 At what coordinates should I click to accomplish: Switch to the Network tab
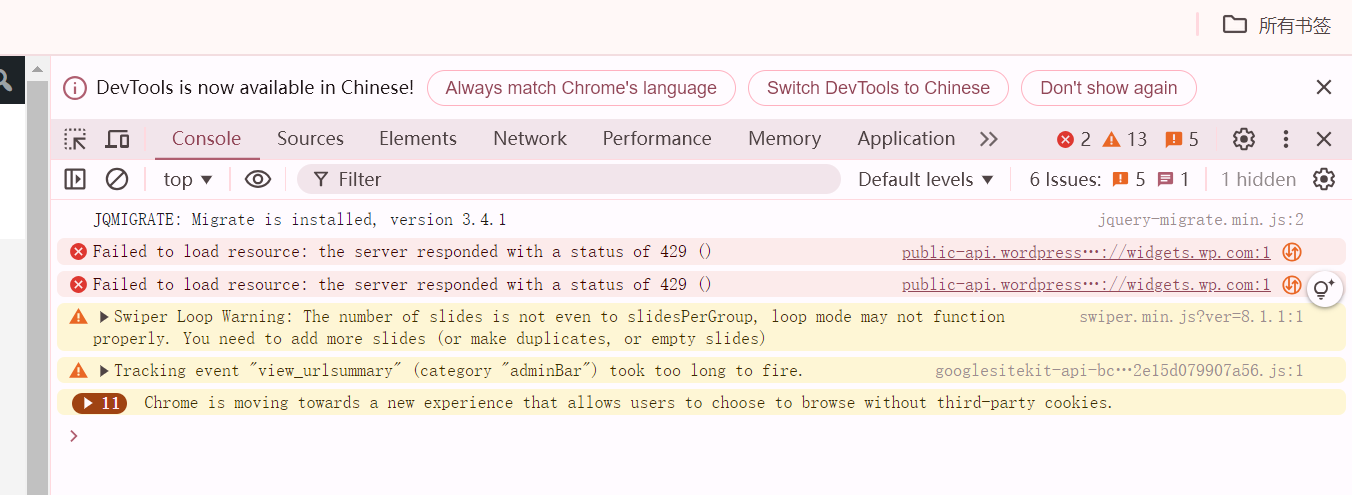[530, 139]
